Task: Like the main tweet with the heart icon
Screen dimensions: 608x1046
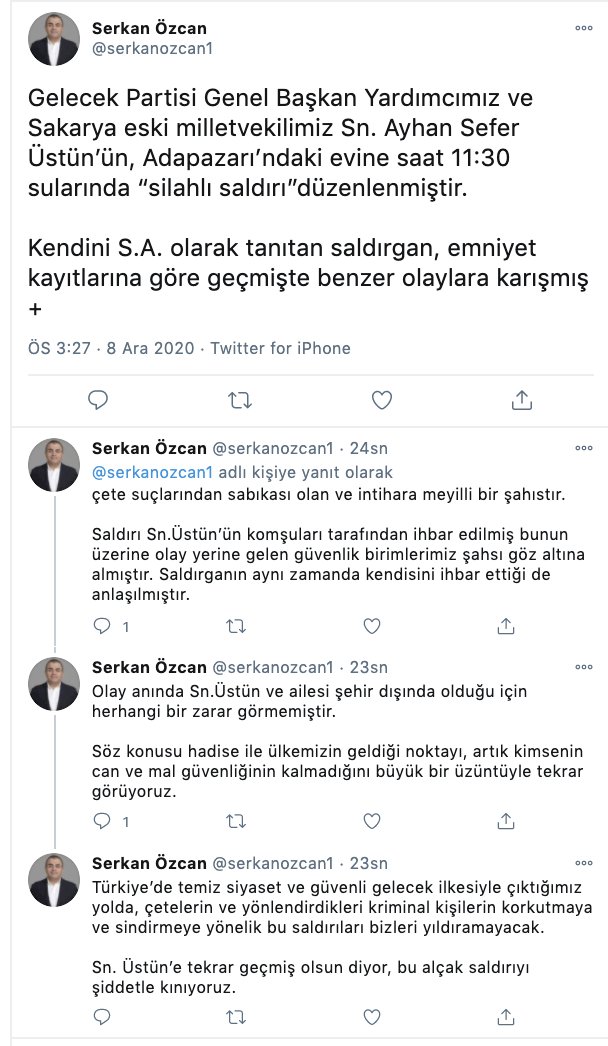Action: point(381,400)
